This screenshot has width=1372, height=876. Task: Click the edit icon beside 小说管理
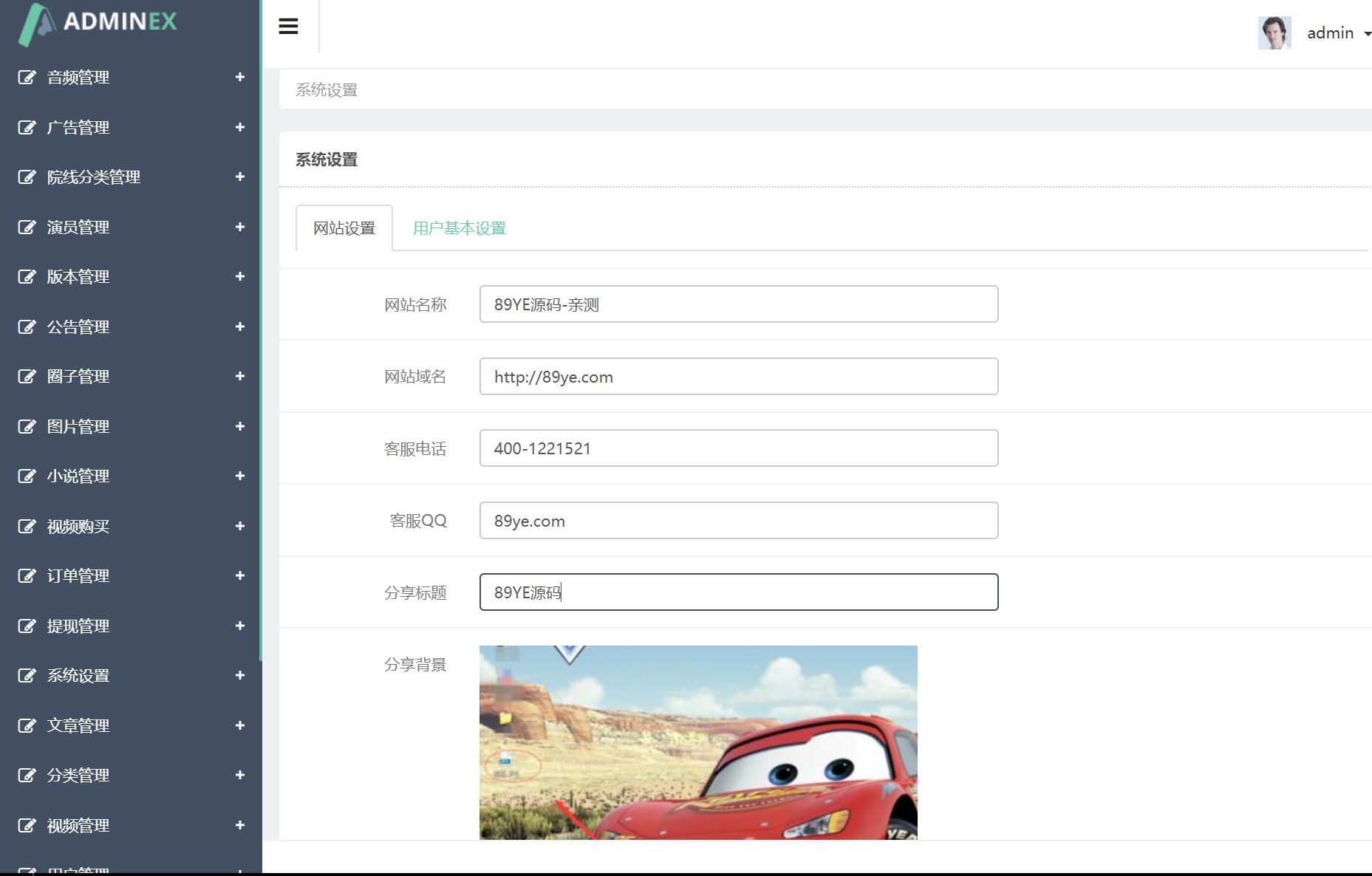tap(27, 476)
